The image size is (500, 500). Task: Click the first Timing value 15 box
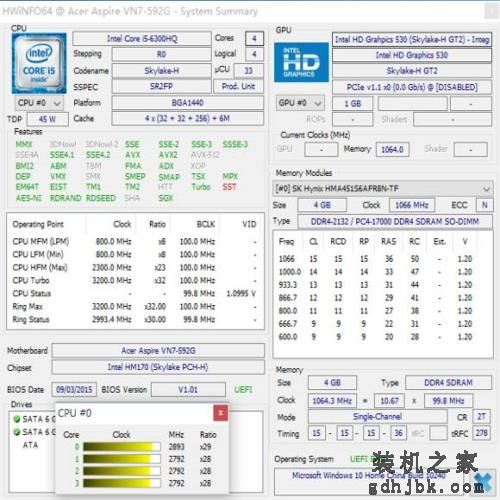tap(316, 433)
